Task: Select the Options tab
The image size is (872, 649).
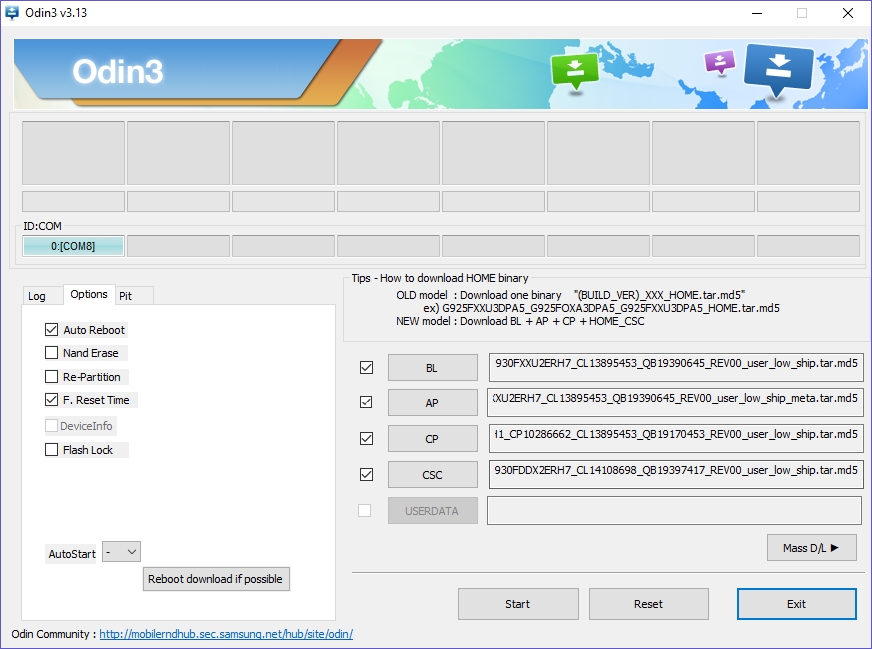Action: [x=89, y=294]
